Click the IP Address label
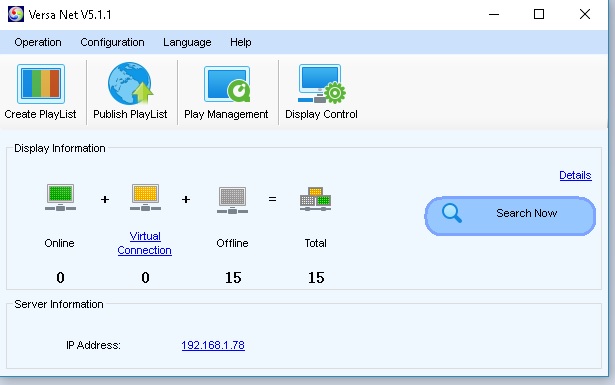The width and height of the screenshot is (615, 385). [x=93, y=345]
